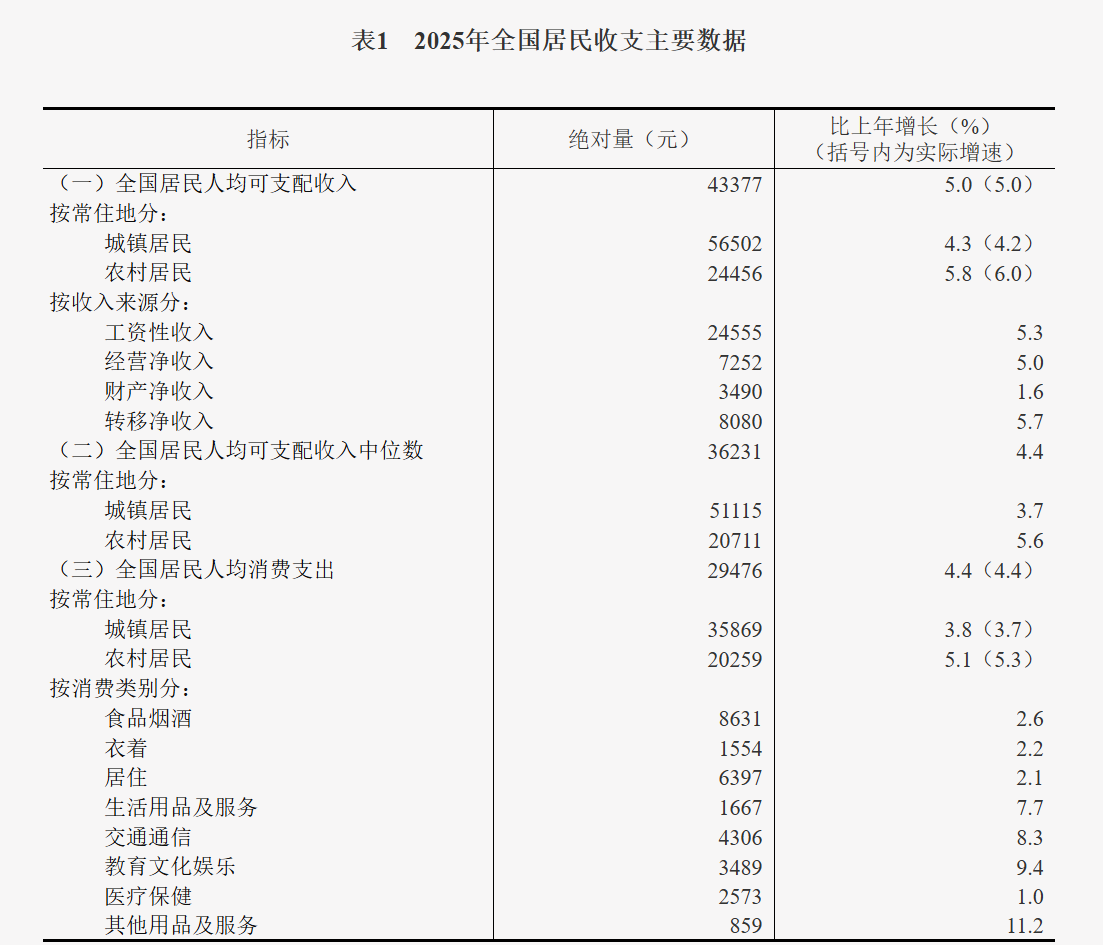Click the row label （一）全国居民人均可支配收入

tap(204, 184)
